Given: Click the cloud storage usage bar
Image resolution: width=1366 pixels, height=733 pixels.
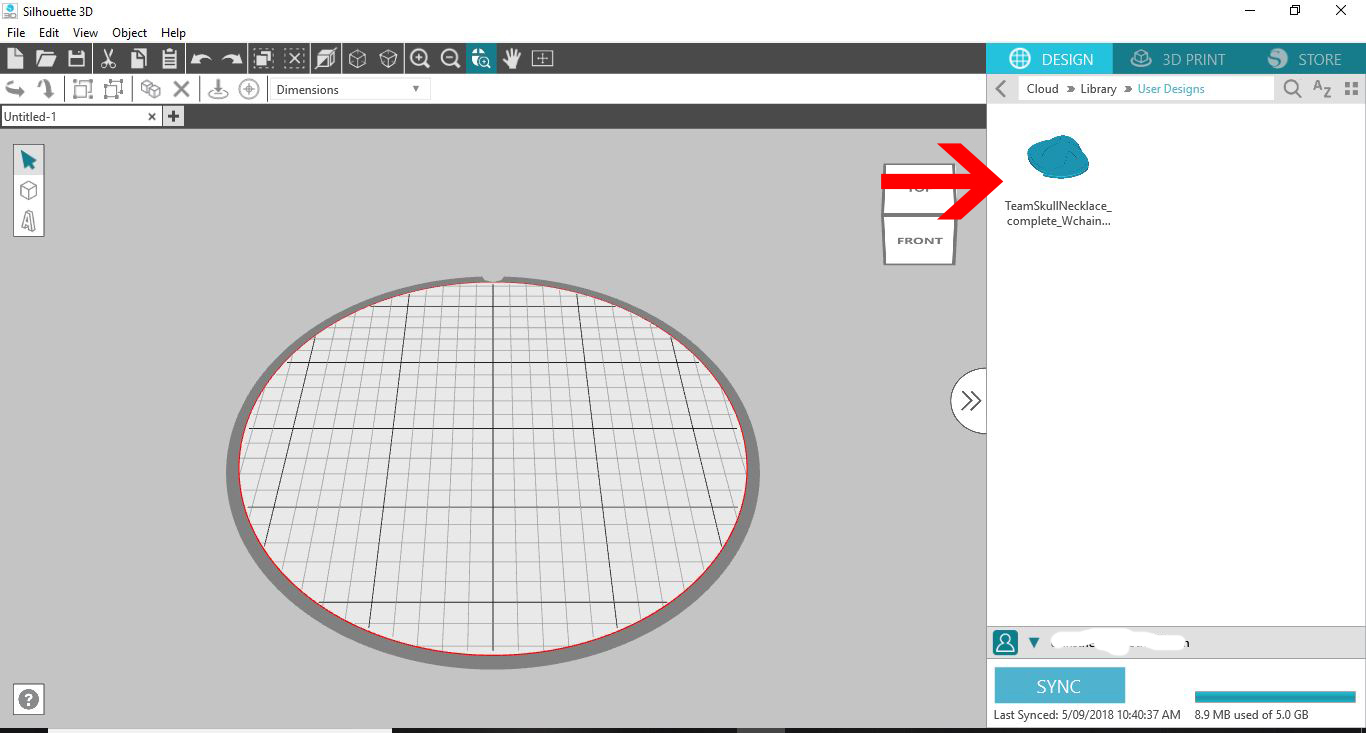Looking at the screenshot, I should pyautogui.click(x=1275, y=696).
